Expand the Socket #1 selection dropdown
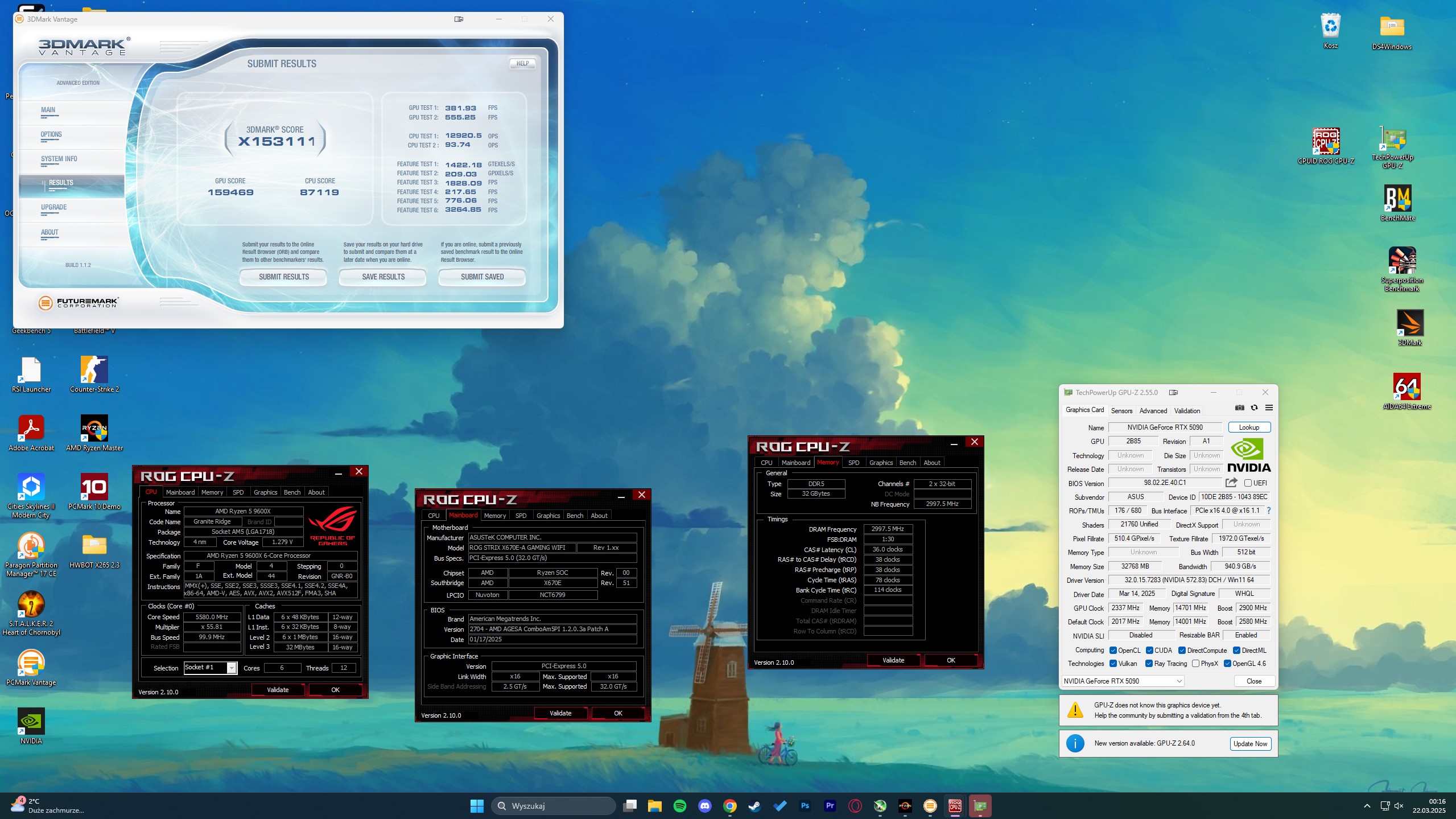Screen dimensions: 1456x819 232,668
